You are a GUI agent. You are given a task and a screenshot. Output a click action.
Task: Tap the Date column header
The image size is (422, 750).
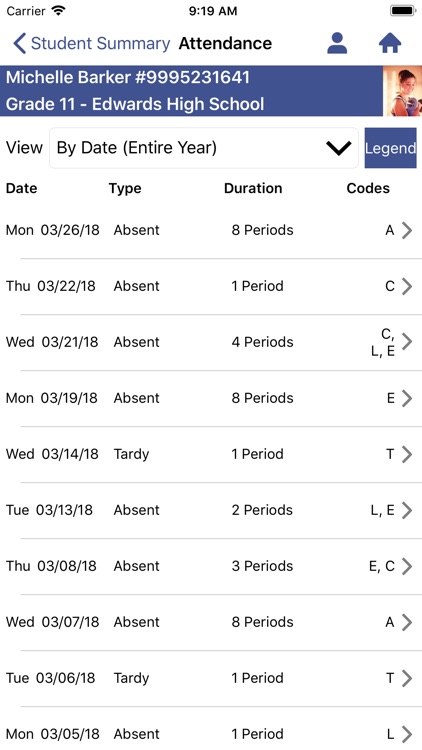[22, 188]
